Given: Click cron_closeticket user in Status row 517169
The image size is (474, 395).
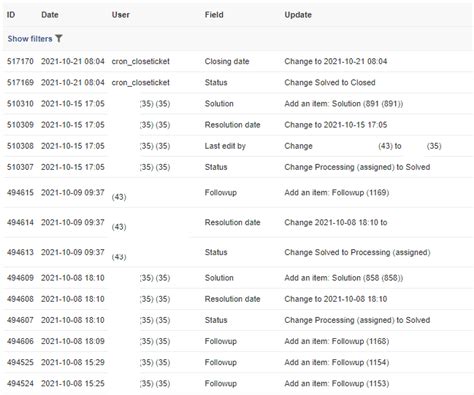Looking at the screenshot, I should pos(141,82).
